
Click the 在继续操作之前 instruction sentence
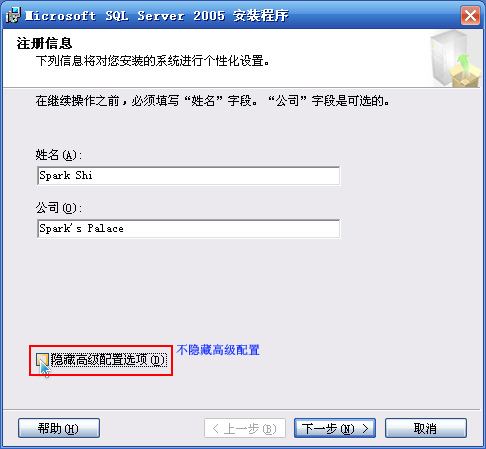pyautogui.click(x=212, y=101)
